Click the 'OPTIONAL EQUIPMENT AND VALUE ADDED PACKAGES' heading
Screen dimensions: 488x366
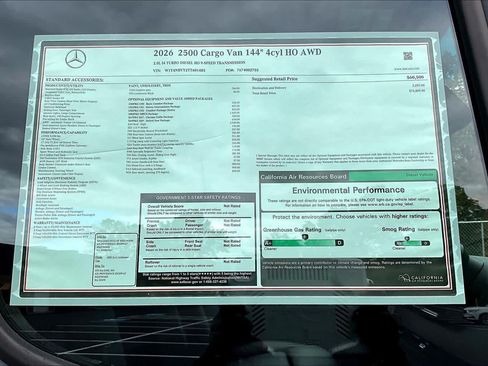[170, 99]
